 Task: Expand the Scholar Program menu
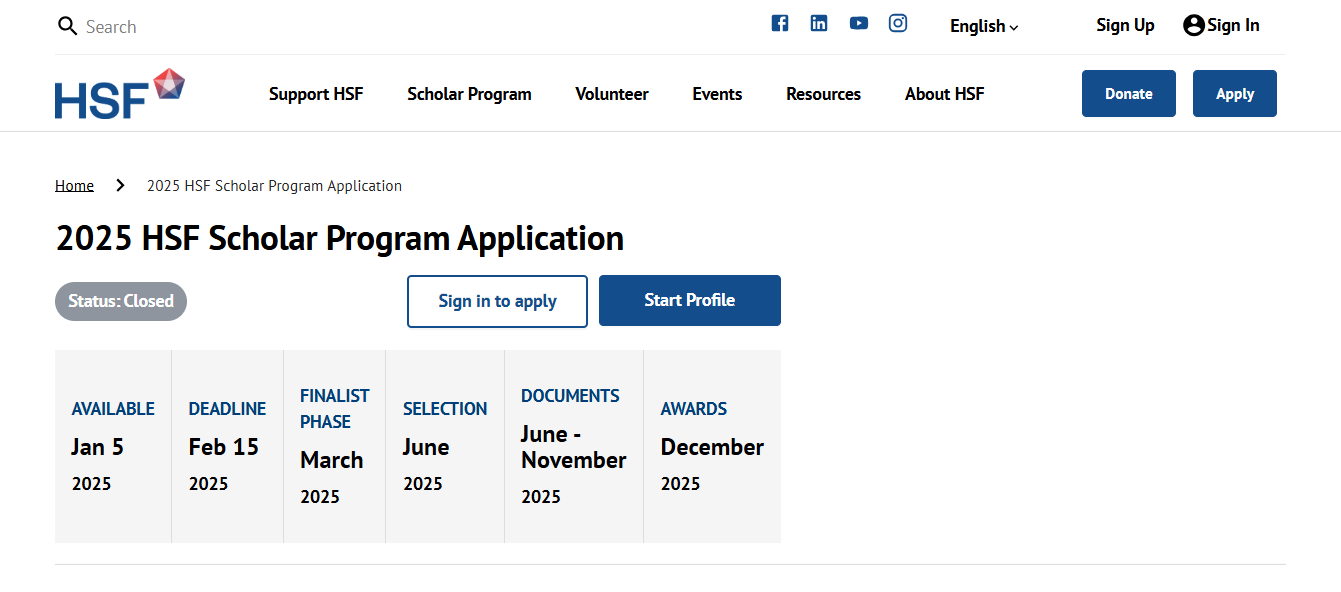(469, 93)
